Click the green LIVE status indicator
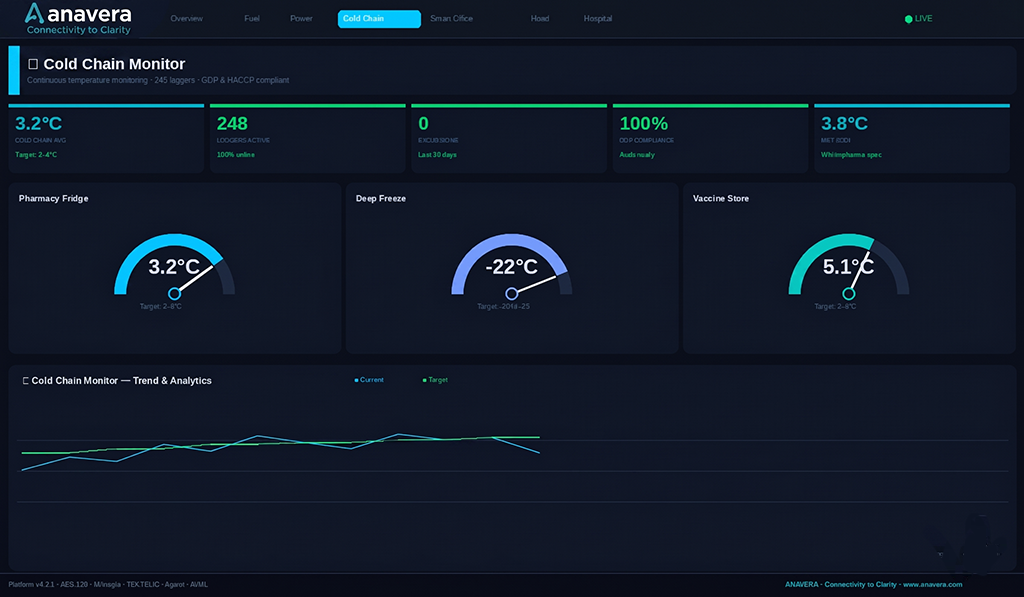Screen dimensions: 1024x597 click(x=918, y=19)
